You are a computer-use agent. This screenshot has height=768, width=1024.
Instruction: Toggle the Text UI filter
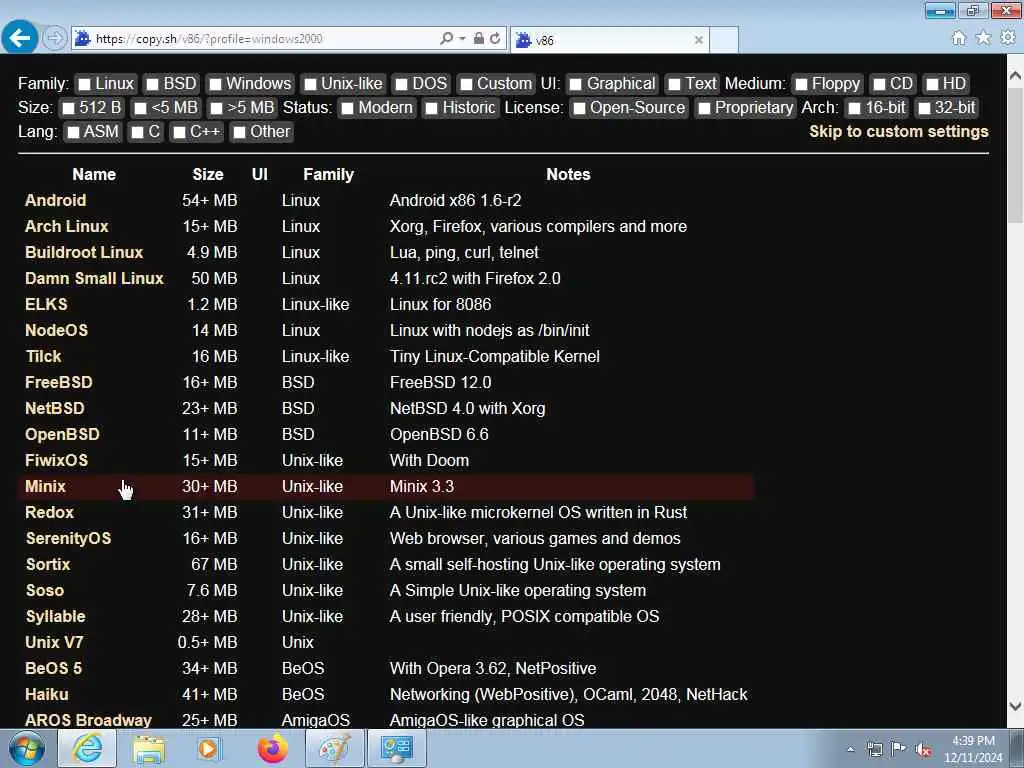[x=675, y=84]
